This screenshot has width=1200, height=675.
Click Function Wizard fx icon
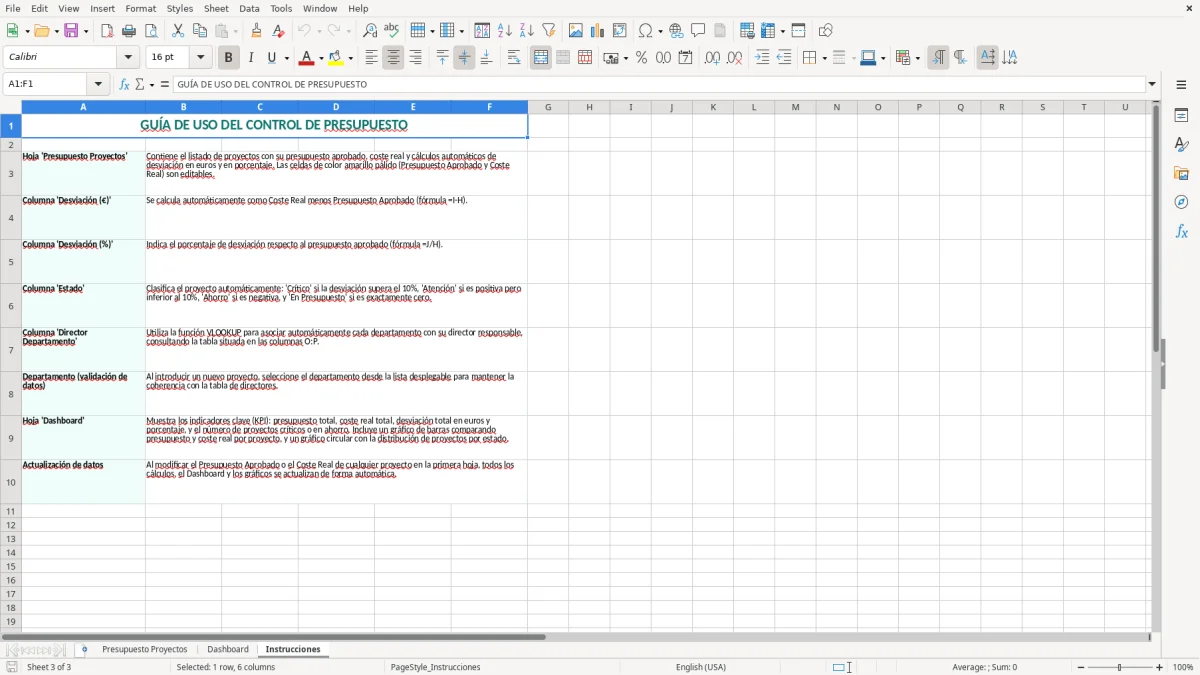124,84
